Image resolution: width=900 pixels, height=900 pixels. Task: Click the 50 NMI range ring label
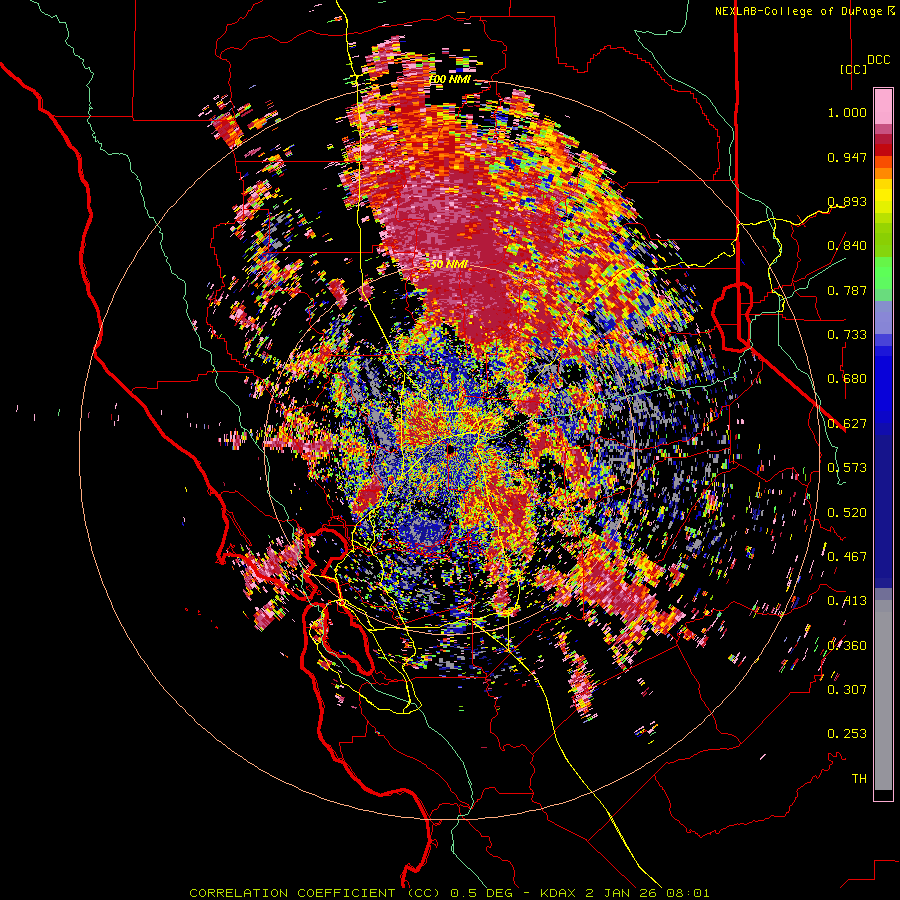450,265
